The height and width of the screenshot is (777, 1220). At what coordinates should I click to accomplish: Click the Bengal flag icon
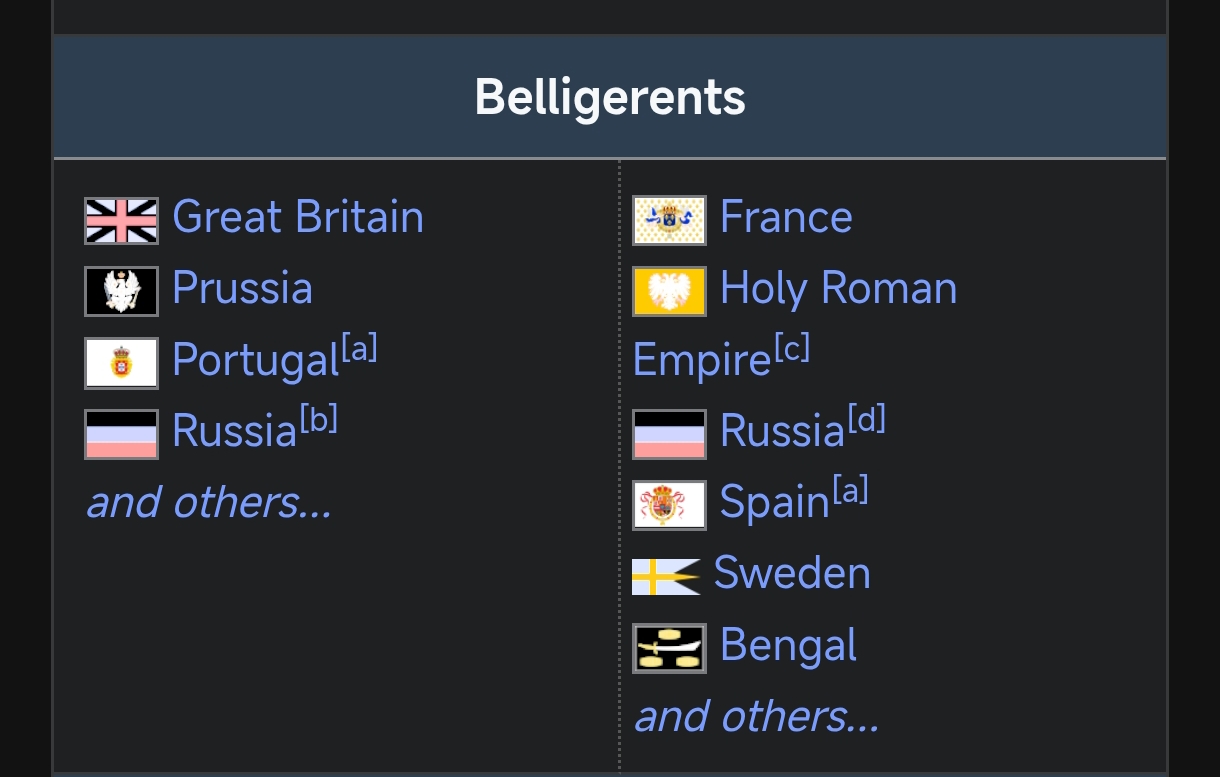coord(669,648)
